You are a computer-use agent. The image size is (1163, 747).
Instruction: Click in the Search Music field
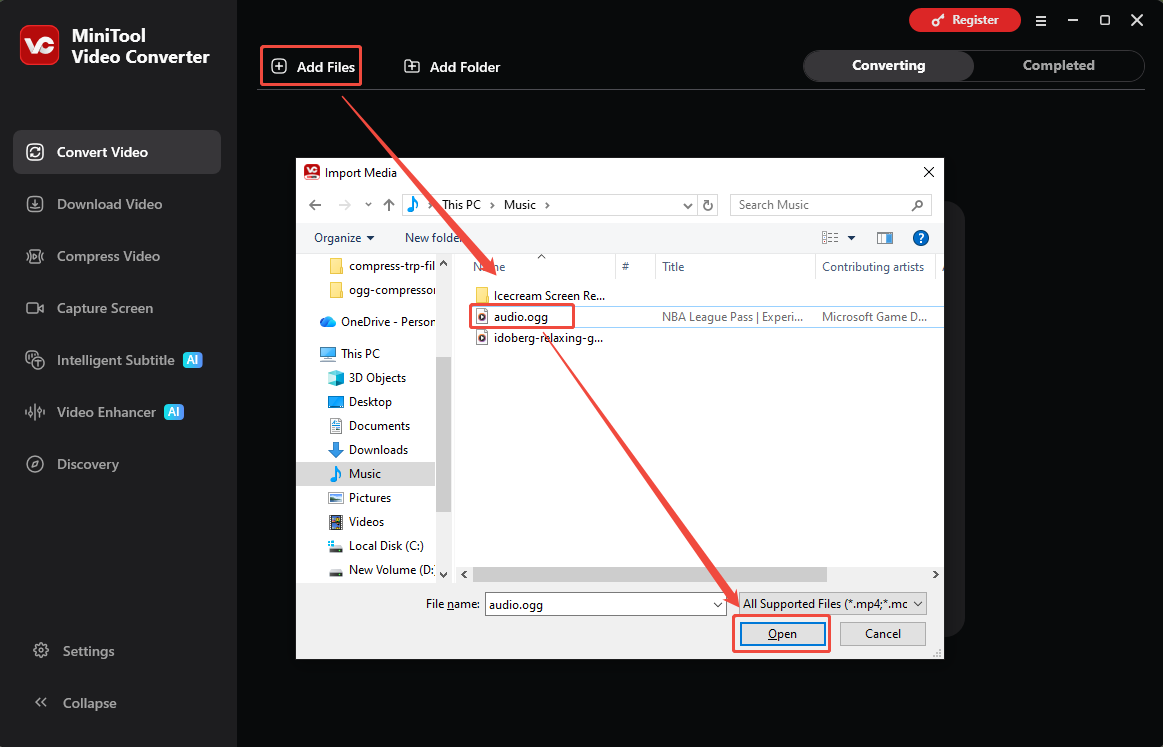coord(820,205)
